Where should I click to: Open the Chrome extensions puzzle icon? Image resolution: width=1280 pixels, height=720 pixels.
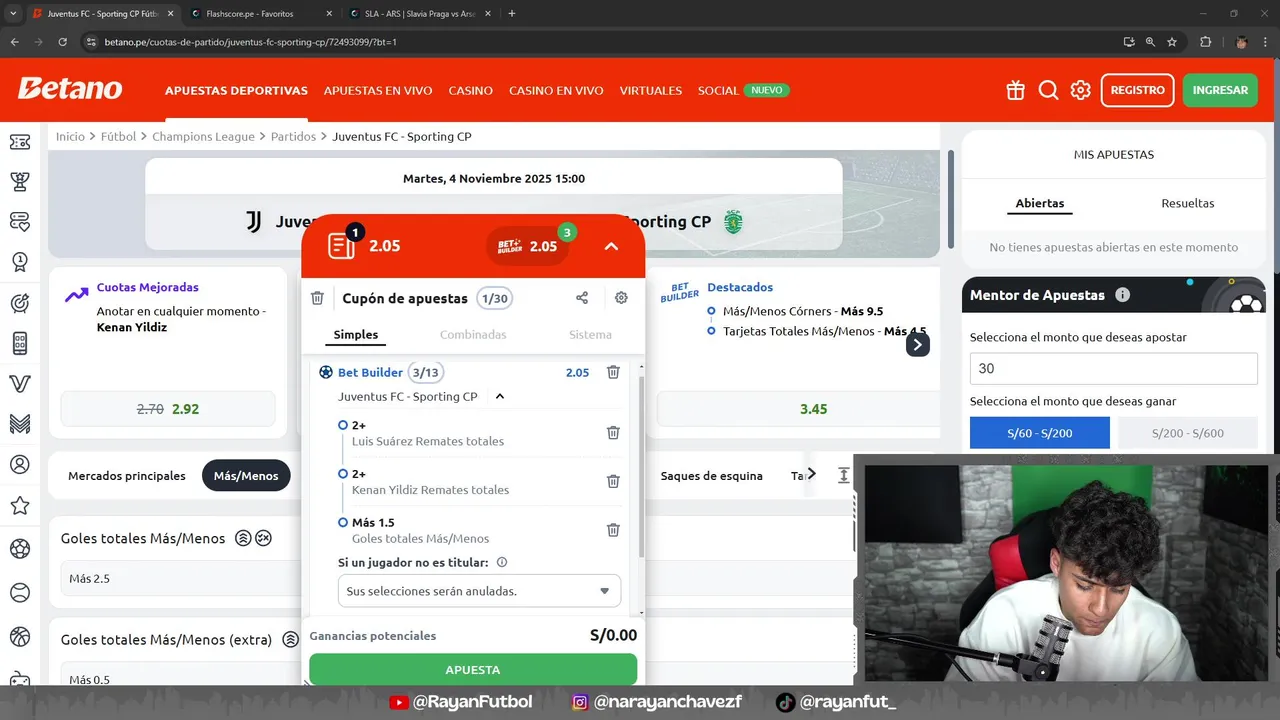click(x=1205, y=42)
